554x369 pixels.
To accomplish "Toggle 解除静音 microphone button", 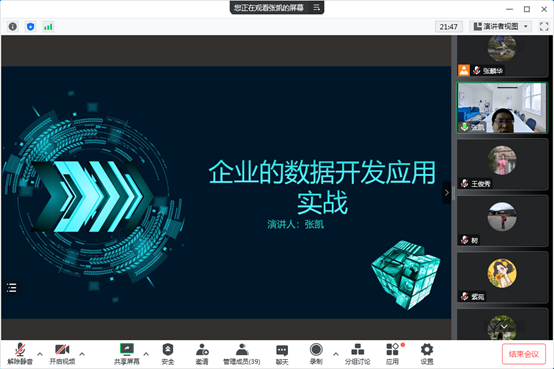I will point(20,354).
